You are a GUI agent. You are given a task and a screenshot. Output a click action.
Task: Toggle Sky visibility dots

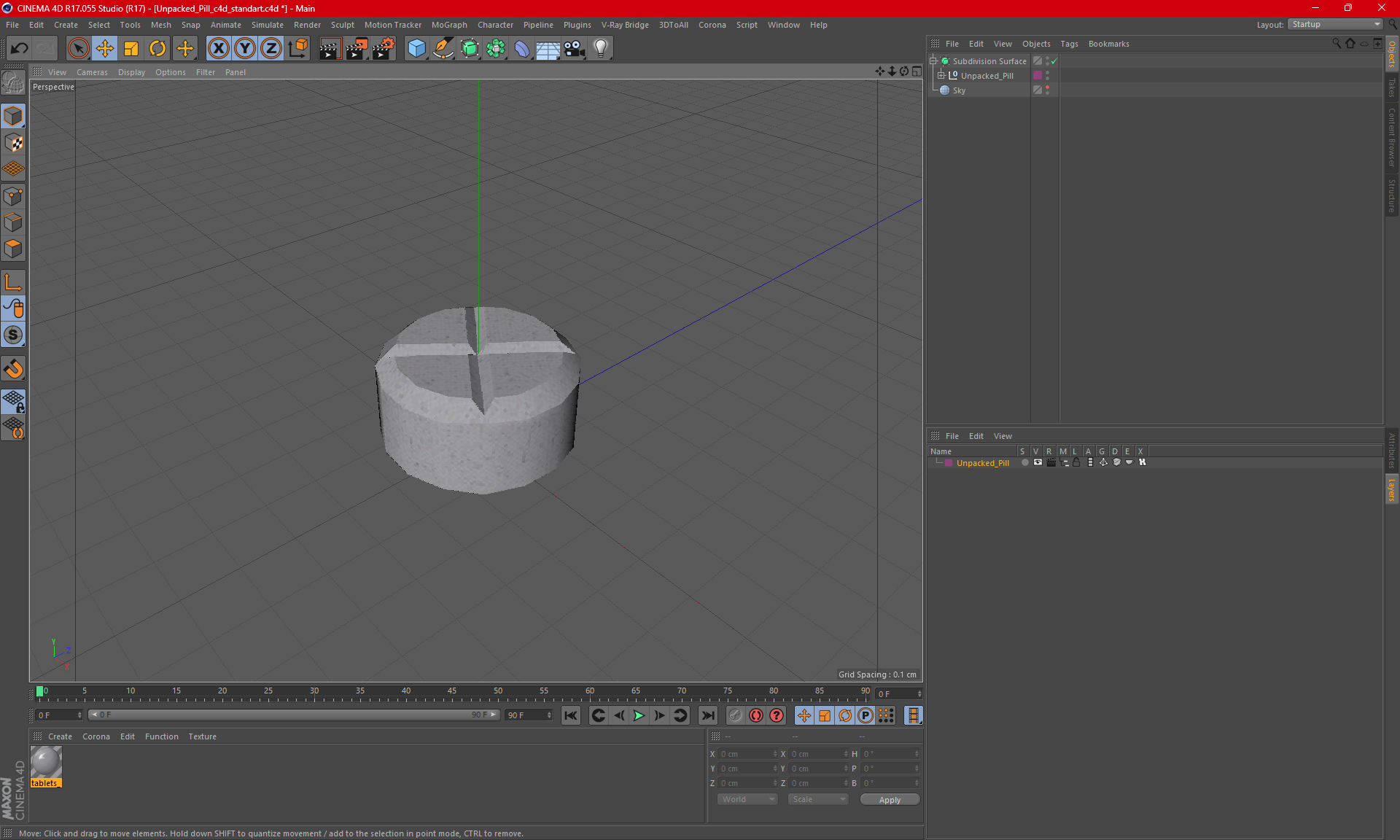tap(1048, 90)
